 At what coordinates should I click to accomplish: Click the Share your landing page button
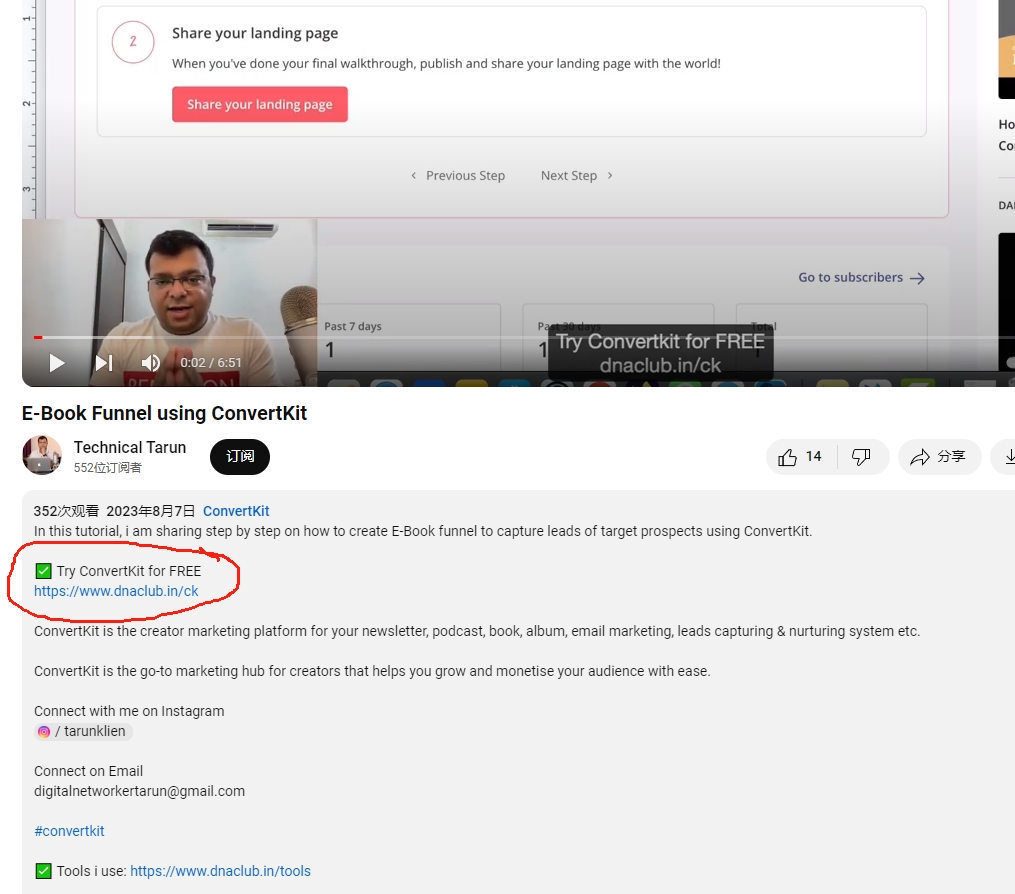tap(260, 104)
